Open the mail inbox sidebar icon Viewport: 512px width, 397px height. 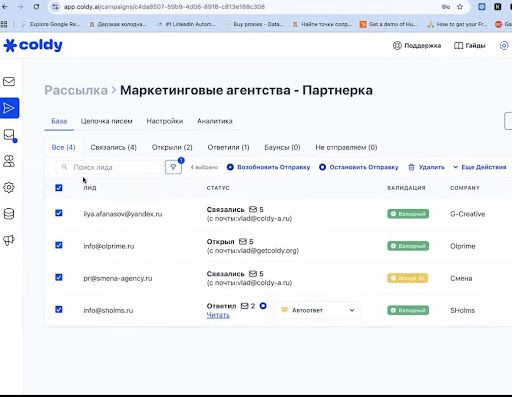pos(9,82)
